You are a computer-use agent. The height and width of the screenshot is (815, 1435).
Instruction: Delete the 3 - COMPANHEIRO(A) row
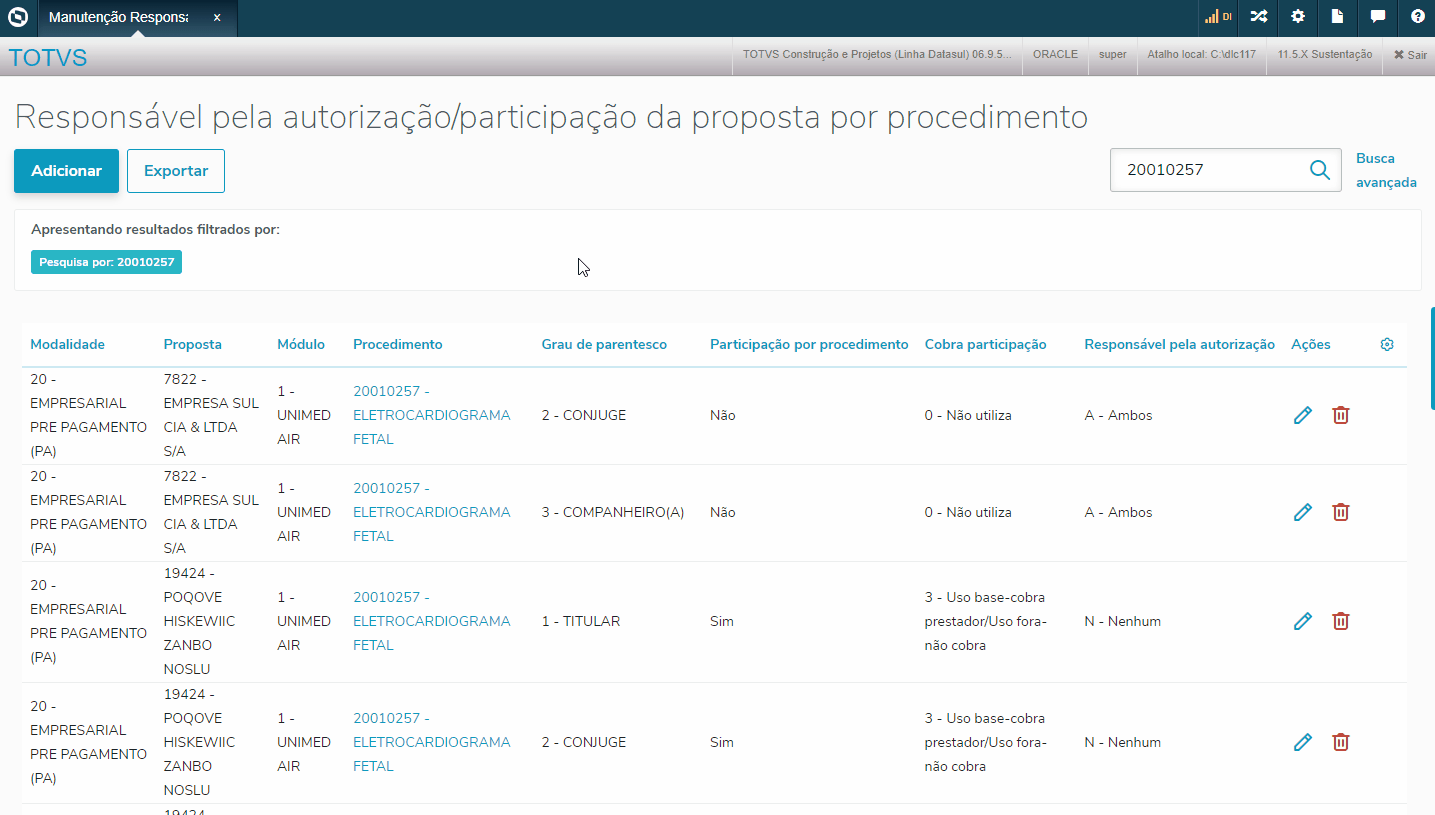(1341, 512)
